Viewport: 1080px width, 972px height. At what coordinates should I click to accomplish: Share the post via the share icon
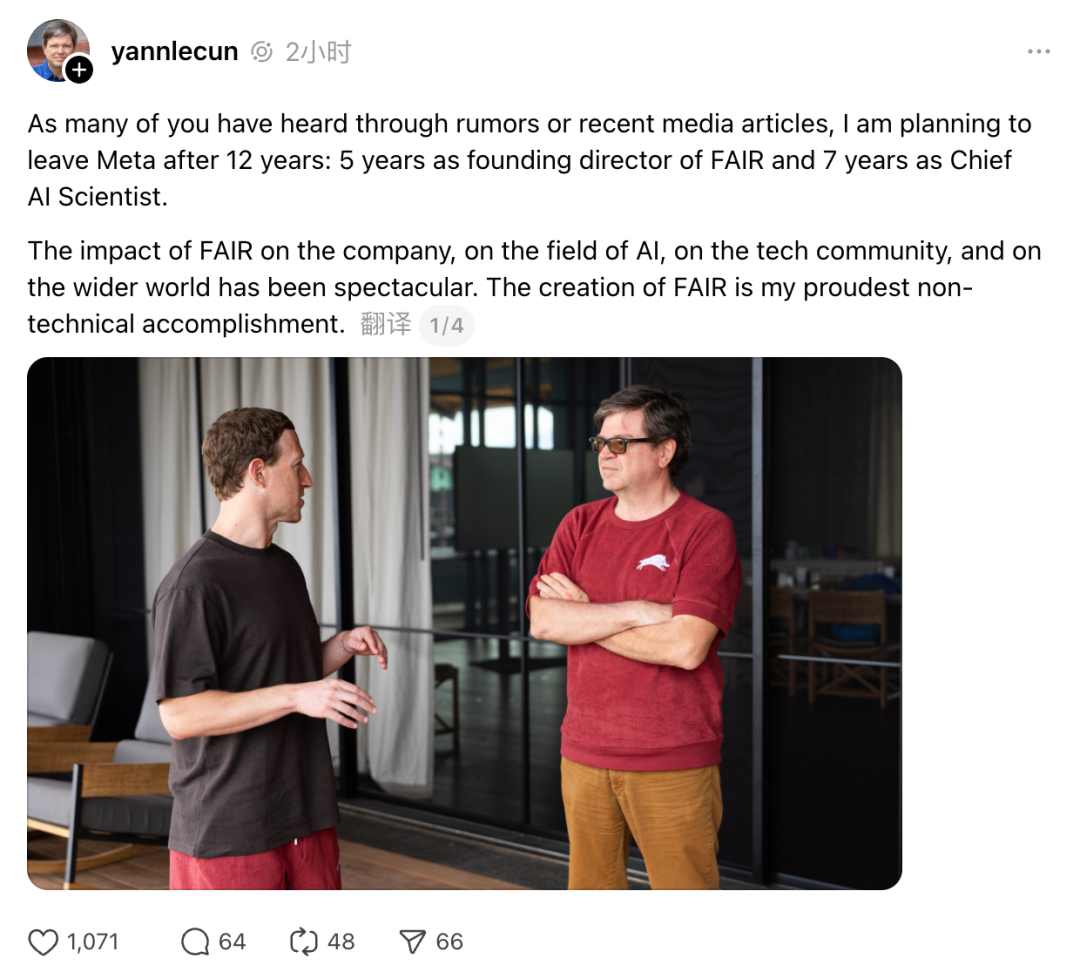414,941
